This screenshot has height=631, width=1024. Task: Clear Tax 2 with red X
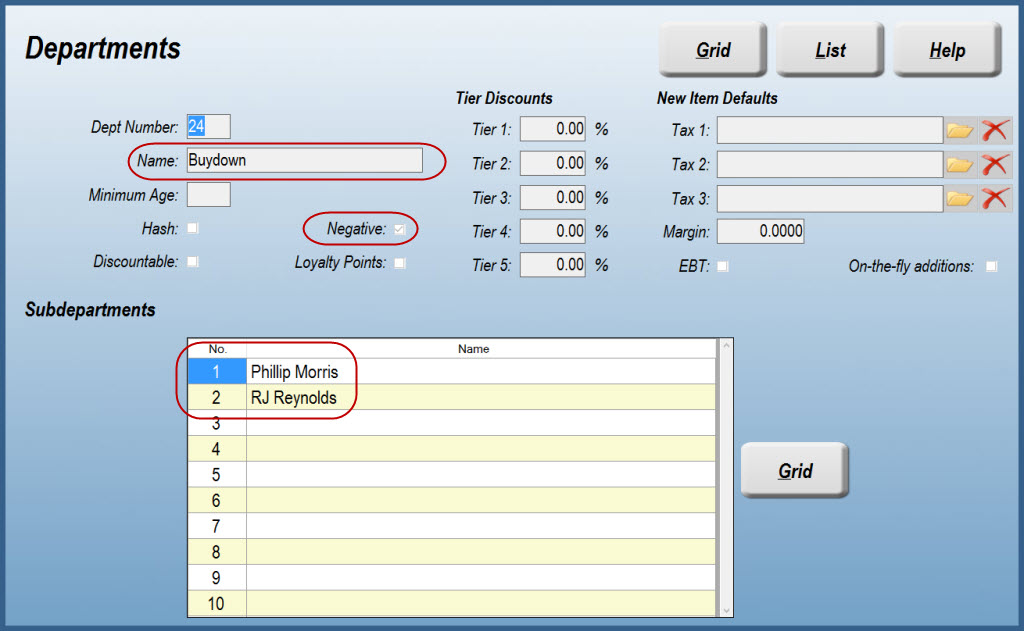[x=995, y=165]
